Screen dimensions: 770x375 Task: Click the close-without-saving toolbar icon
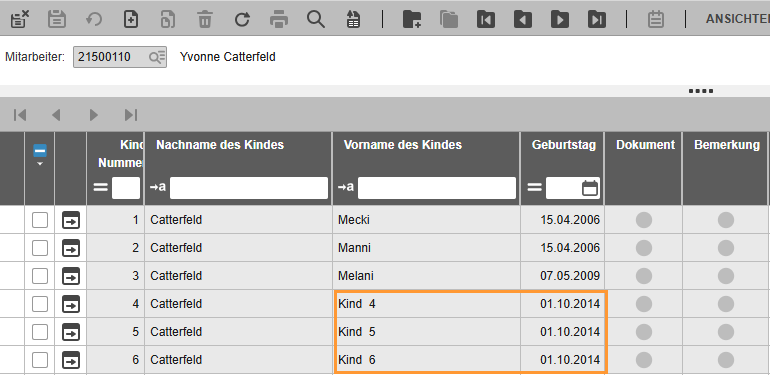coord(20,19)
